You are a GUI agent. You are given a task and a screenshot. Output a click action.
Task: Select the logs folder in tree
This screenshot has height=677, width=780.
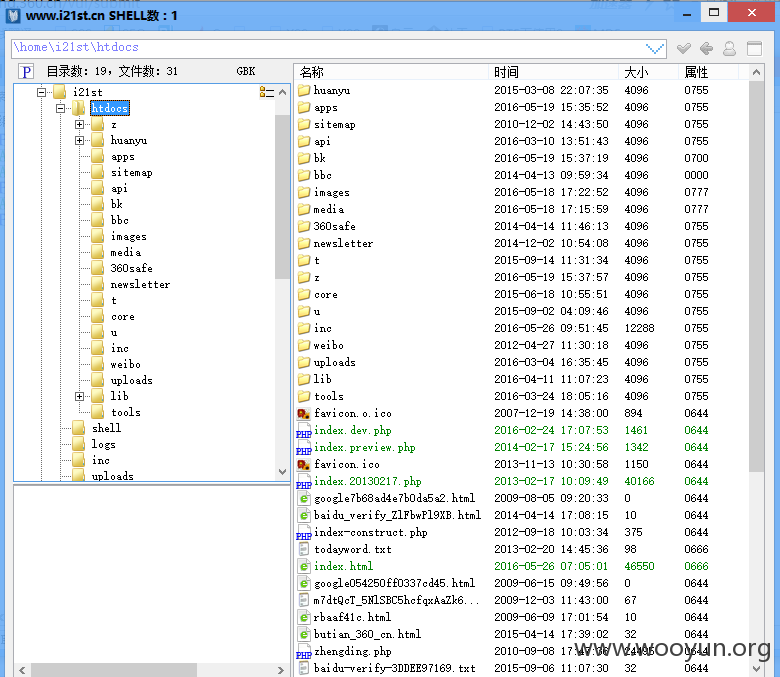(103, 444)
